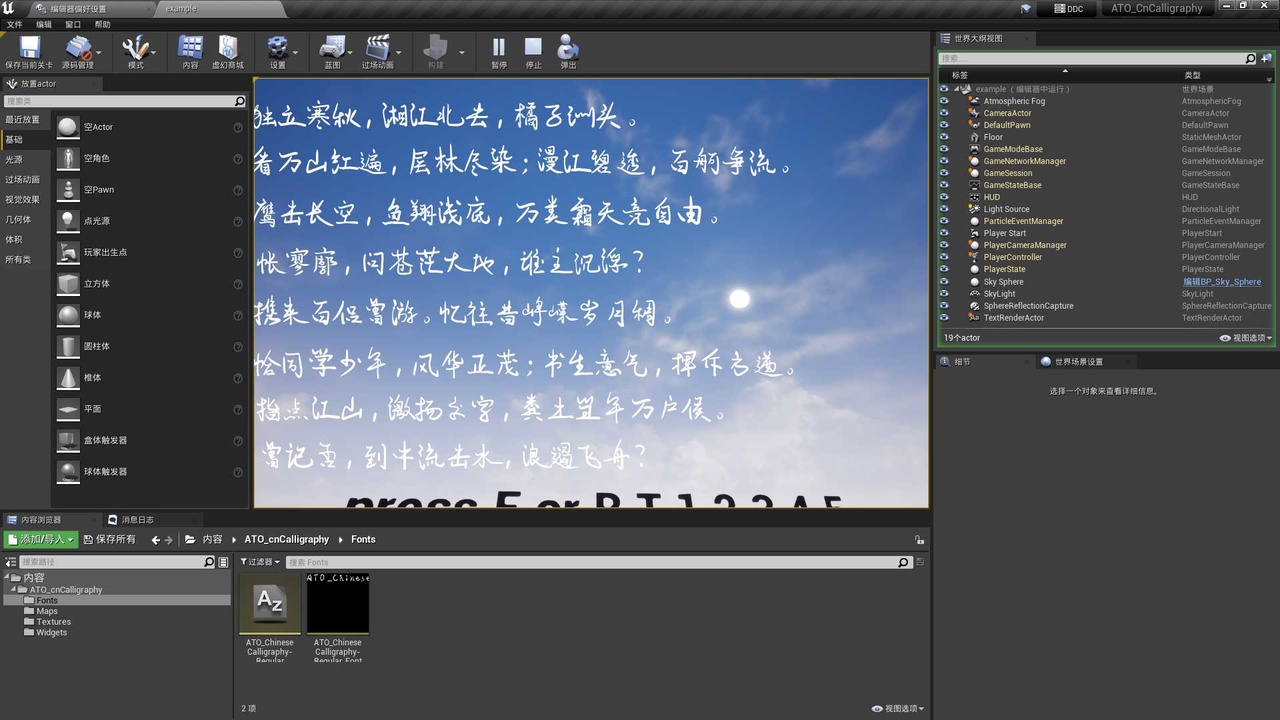The width and height of the screenshot is (1280, 720).
Task: Toggle visibility of Player Start
Action: pos(943,233)
